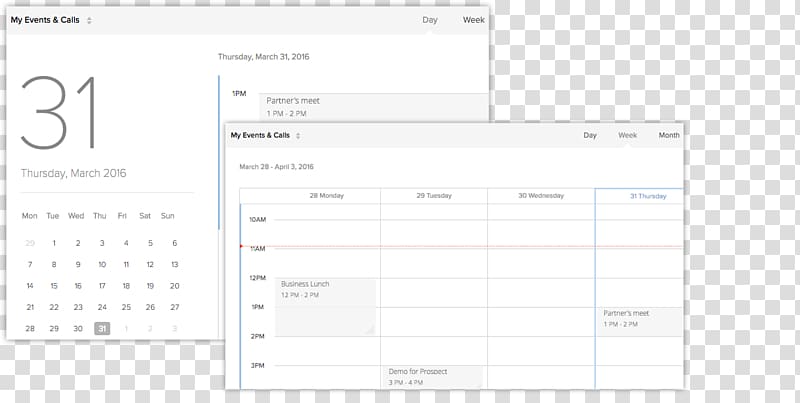
Task: Open Partner's meet event on Thursday column
Action: [640, 318]
